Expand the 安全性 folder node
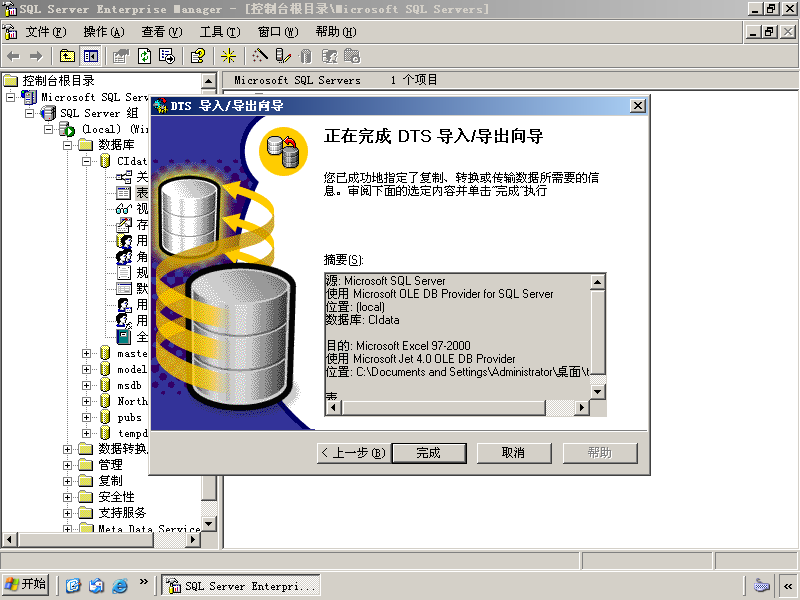Viewport: 800px width, 600px height. tap(67, 497)
